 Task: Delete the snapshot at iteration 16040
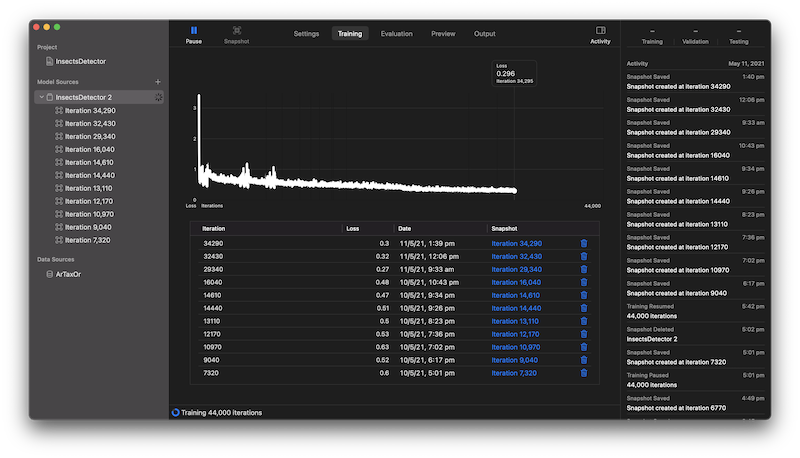pos(584,282)
